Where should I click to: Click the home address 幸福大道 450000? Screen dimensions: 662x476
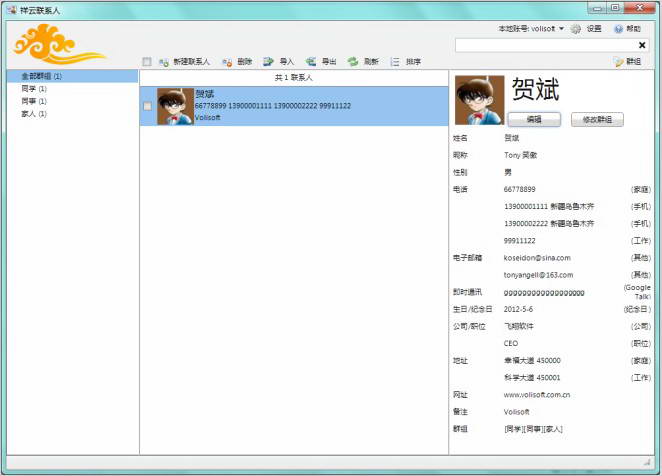[532, 361]
